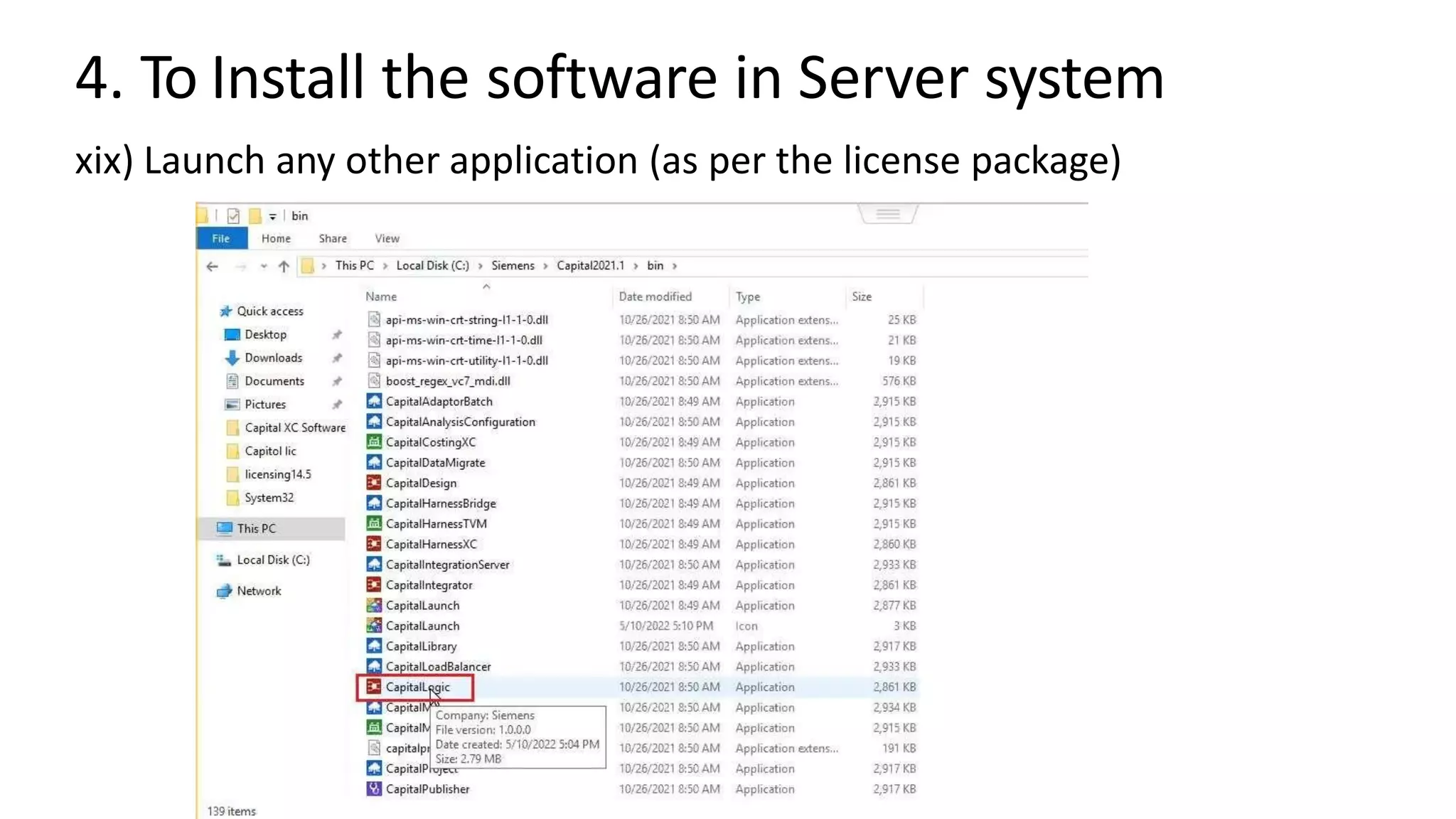Screen dimensions: 1456x819
Task: Click the CapitalPublisher purple icon
Action: (x=373, y=788)
